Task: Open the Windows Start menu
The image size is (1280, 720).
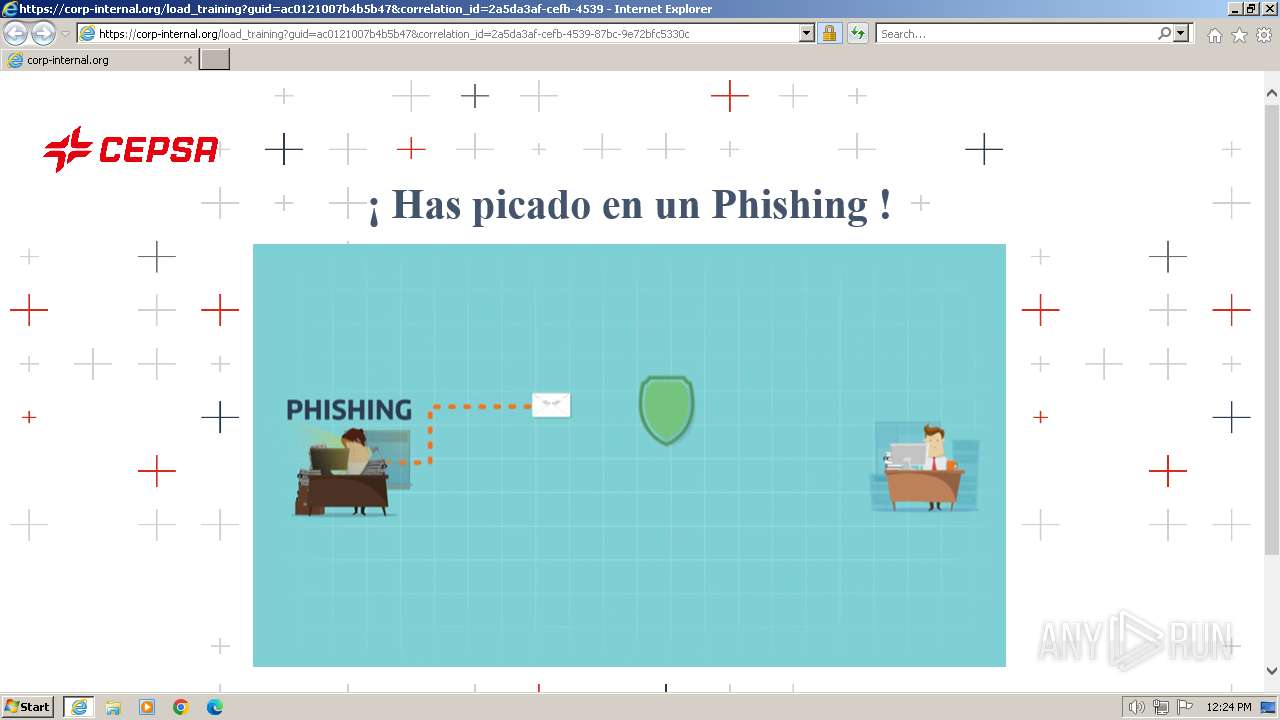Action: pyautogui.click(x=28, y=707)
